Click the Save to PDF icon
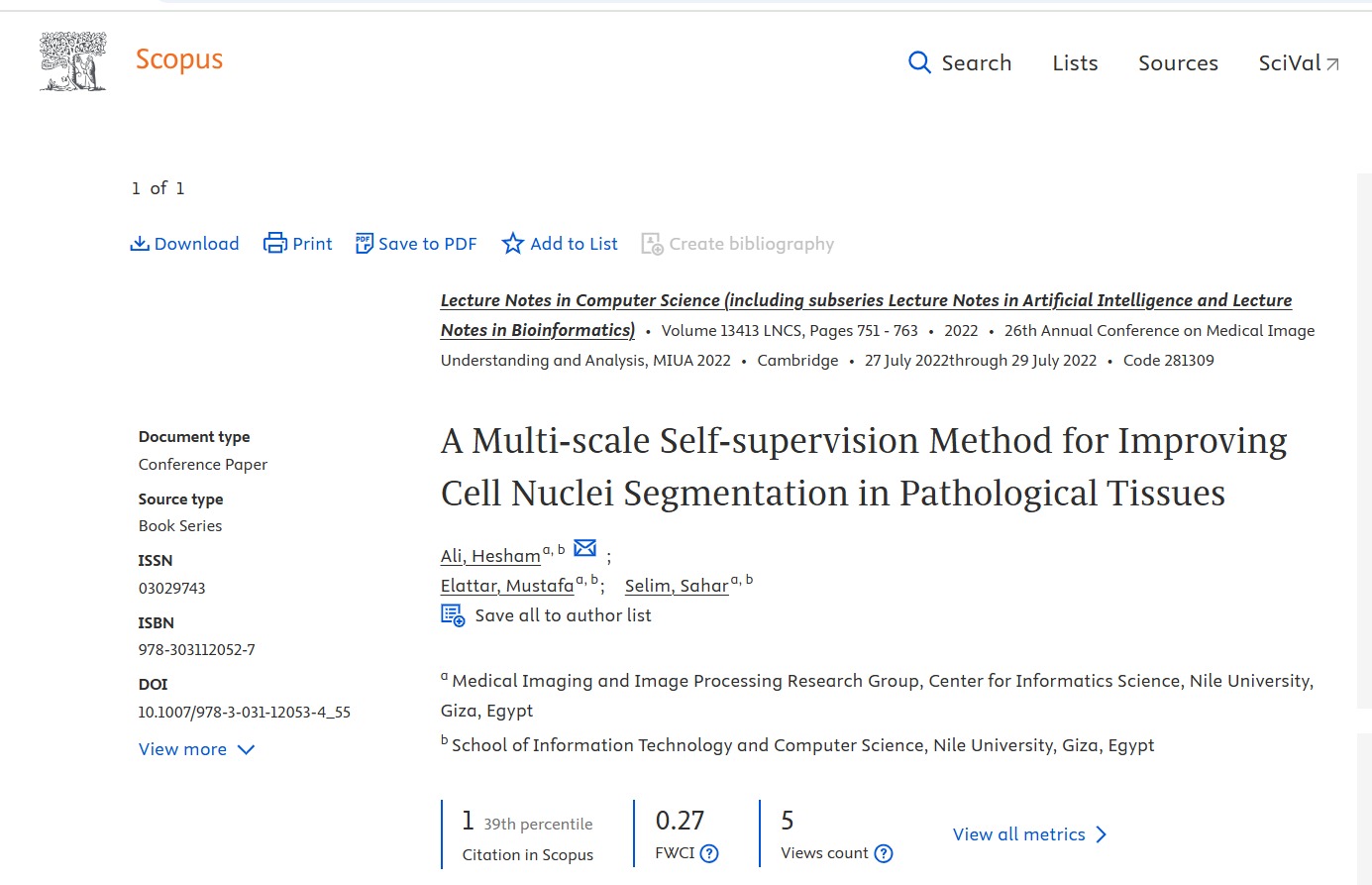Screen dimensions: 1372x885 pyautogui.click(x=365, y=244)
